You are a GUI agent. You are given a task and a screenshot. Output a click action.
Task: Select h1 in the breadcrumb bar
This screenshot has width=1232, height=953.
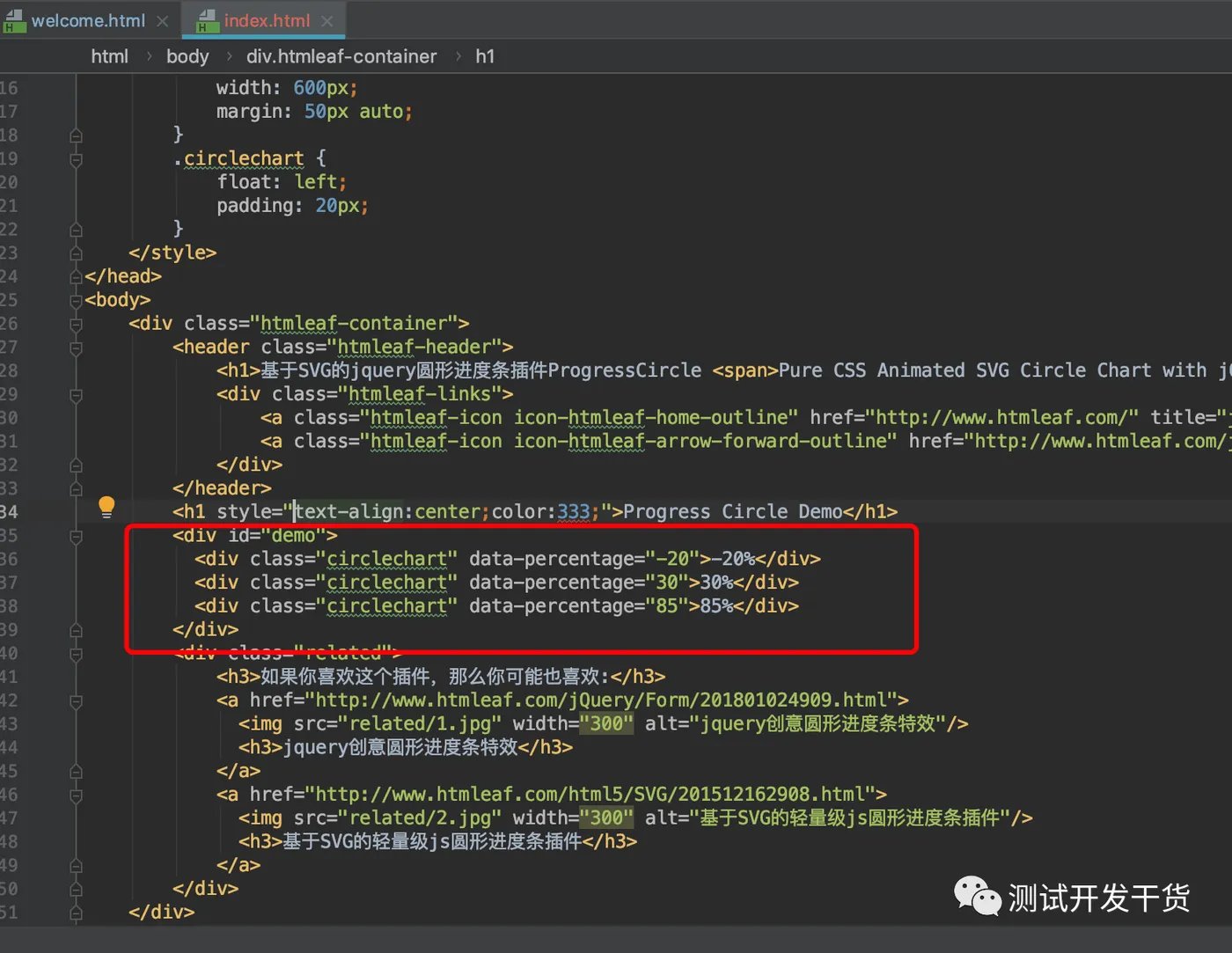click(485, 56)
